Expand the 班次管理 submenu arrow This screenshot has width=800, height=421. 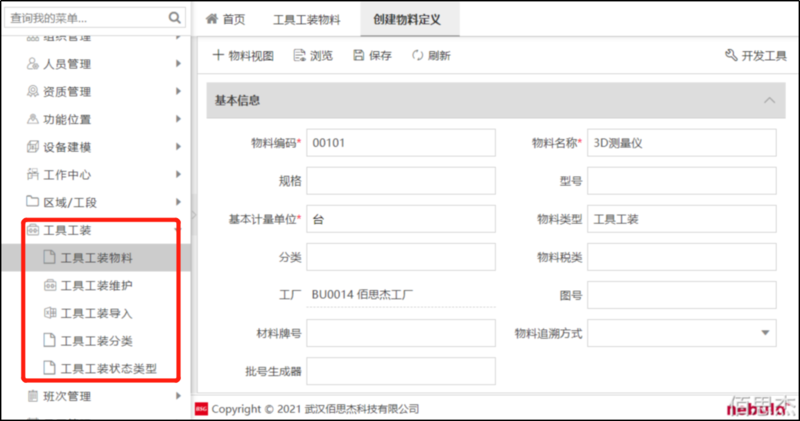tap(178, 396)
